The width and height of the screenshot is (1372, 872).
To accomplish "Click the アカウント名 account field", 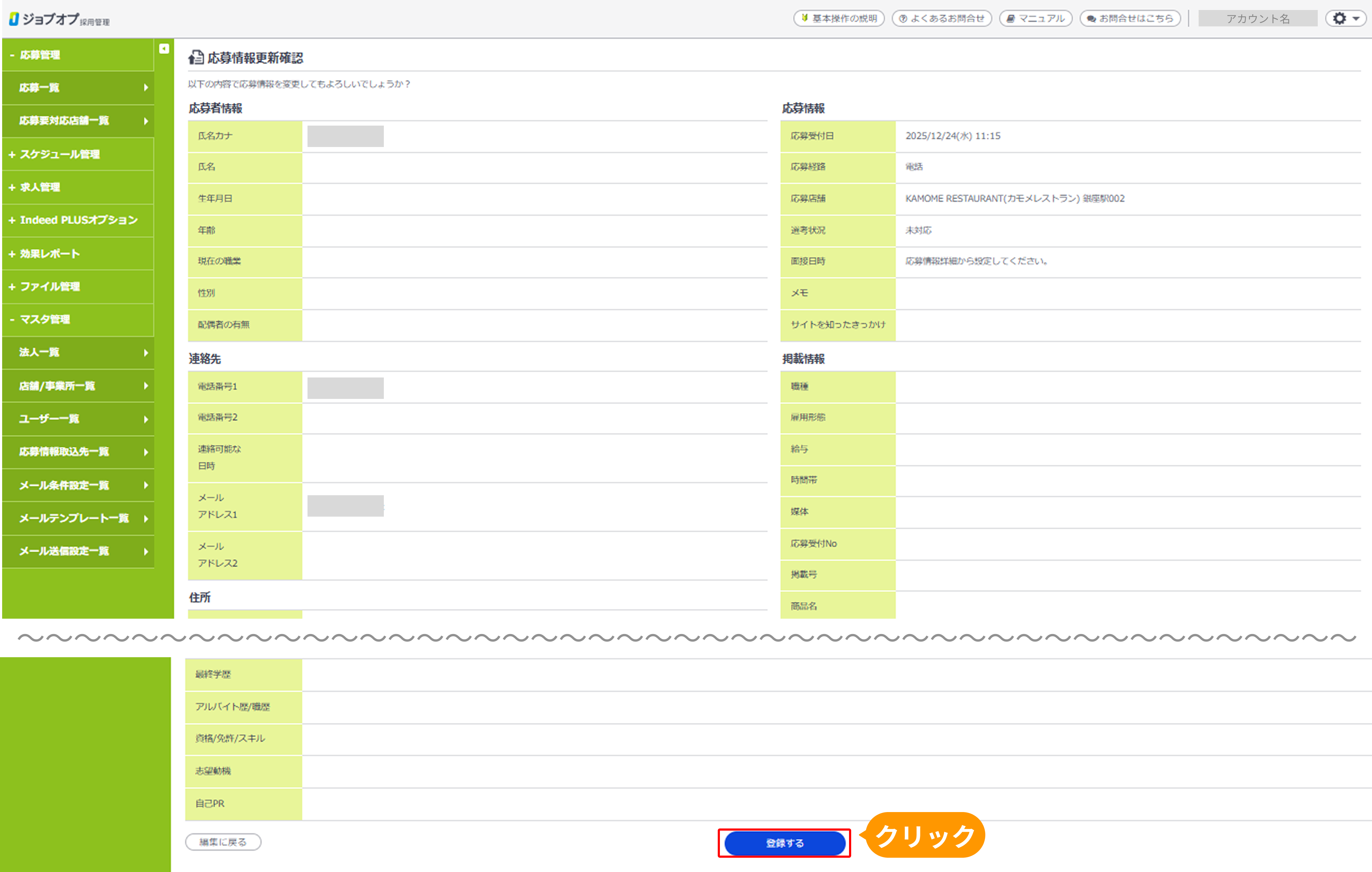I will coord(1257,18).
